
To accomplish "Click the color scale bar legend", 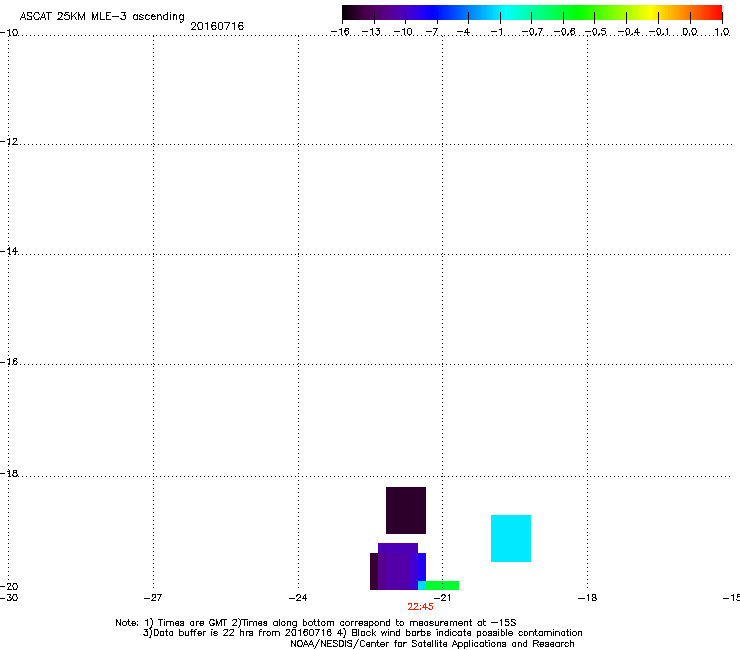I will pos(532,13).
